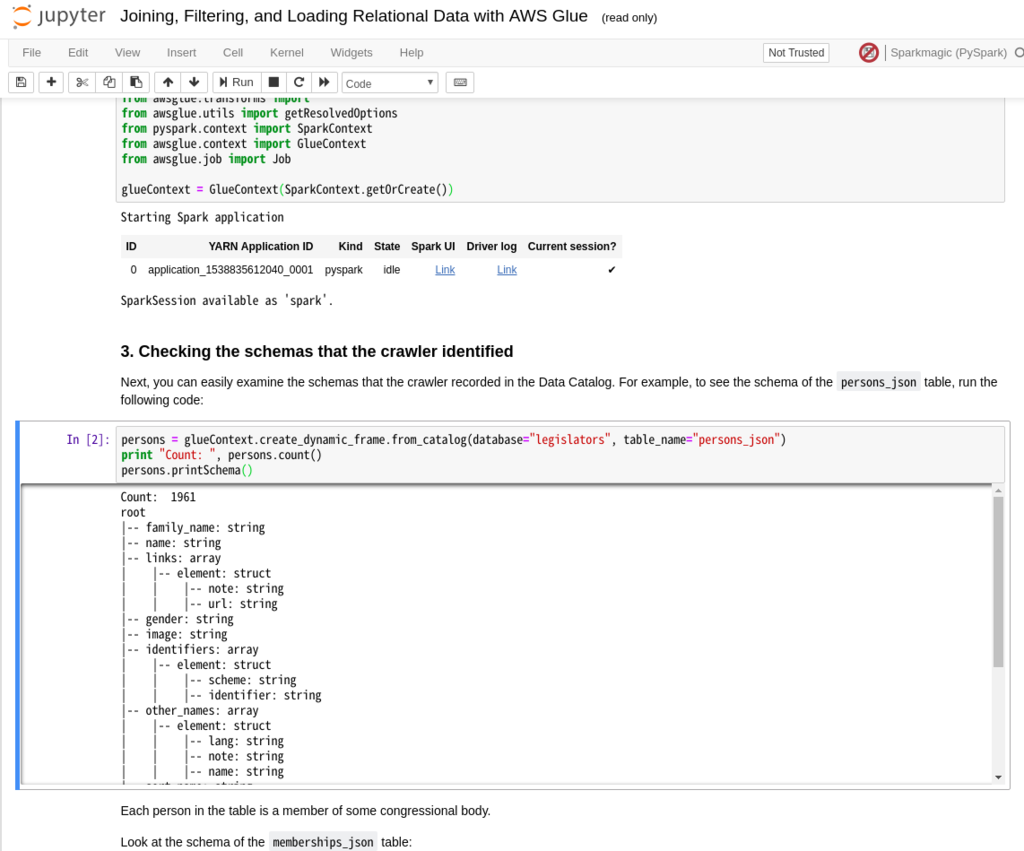Save the notebook

coord(21,82)
